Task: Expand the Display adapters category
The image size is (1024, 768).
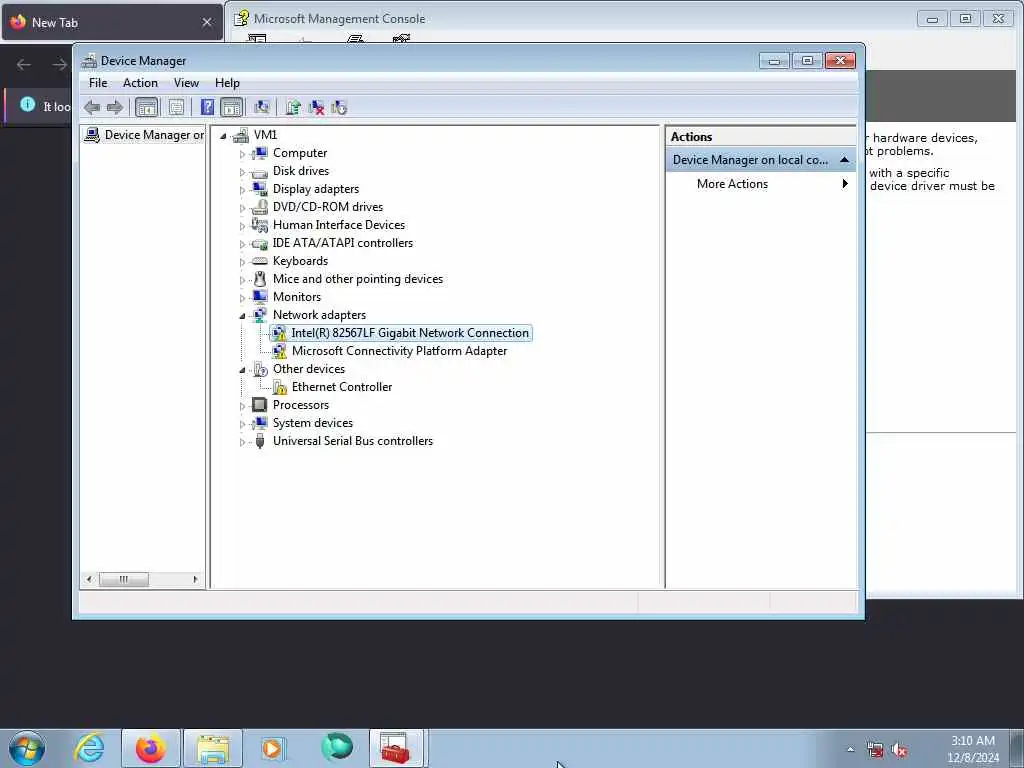Action: click(242, 190)
